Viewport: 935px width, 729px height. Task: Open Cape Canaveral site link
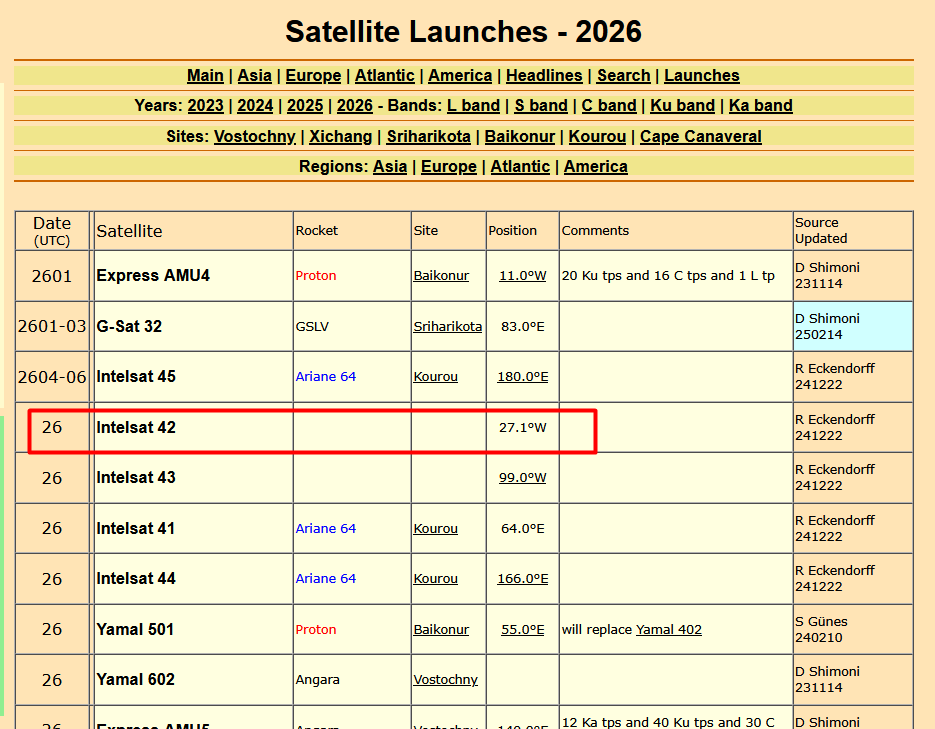(701, 137)
